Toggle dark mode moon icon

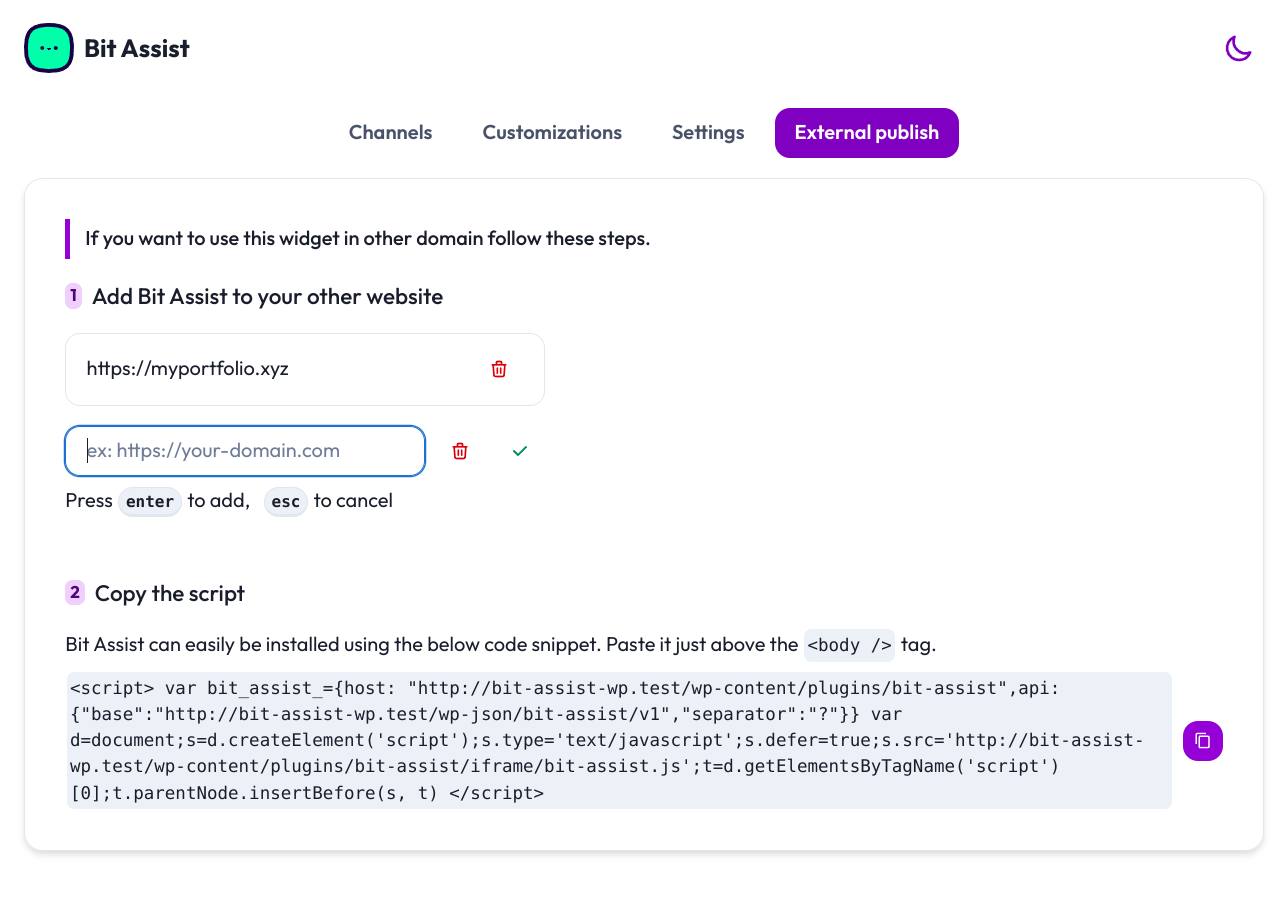coord(1238,48)
